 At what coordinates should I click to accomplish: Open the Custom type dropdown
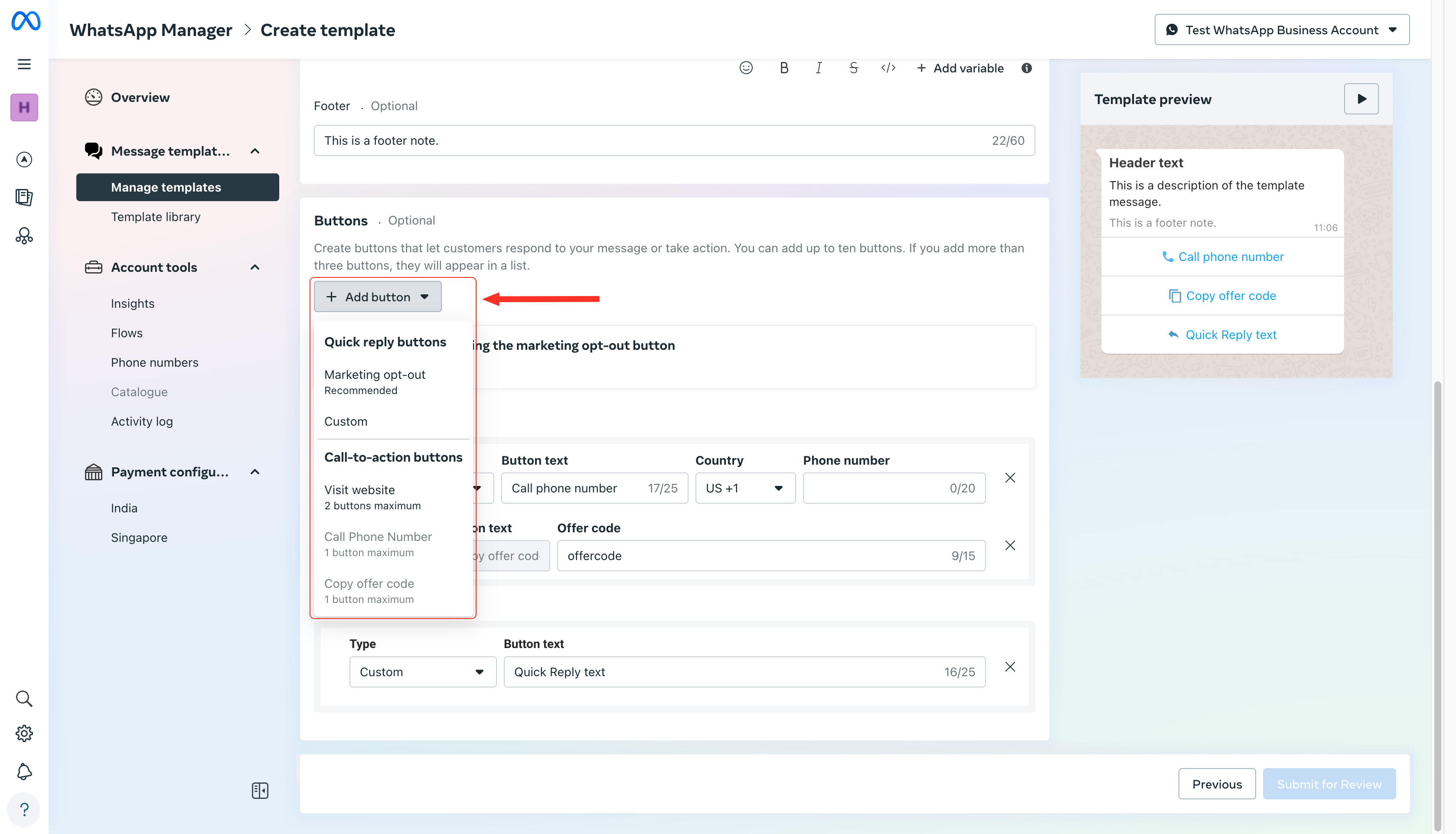point(423,672)
